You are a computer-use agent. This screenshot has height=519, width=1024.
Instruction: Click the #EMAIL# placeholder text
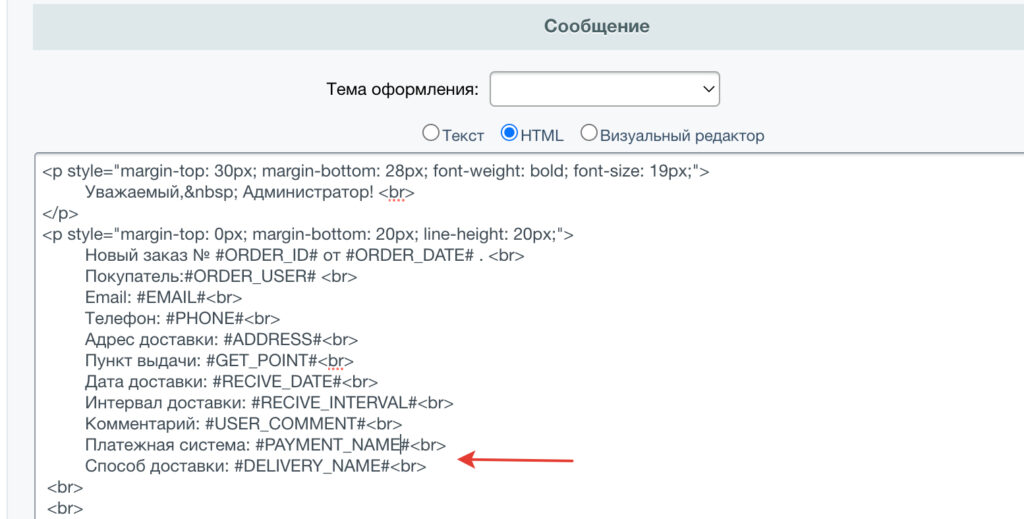click(x=171, y=297)
